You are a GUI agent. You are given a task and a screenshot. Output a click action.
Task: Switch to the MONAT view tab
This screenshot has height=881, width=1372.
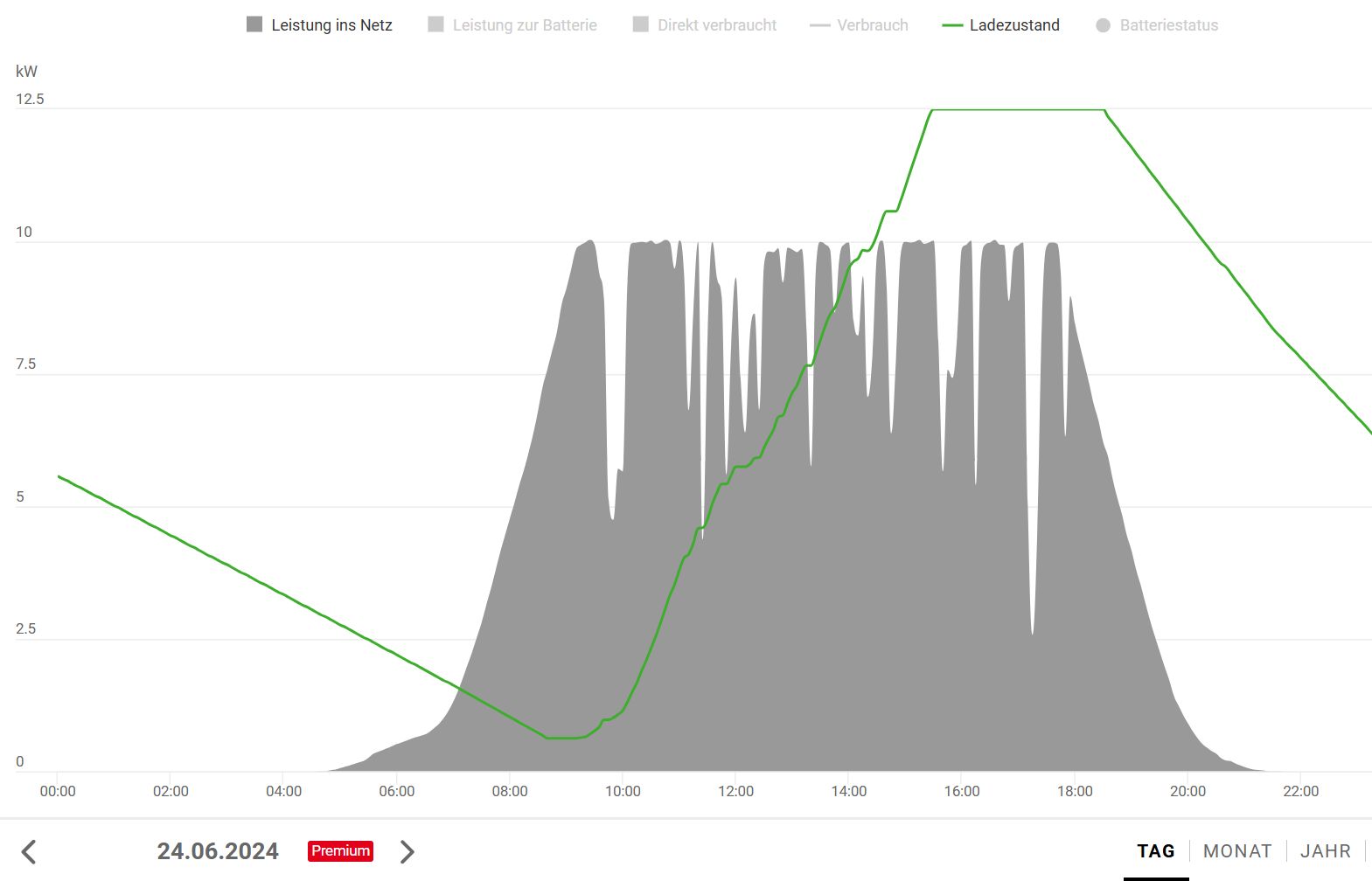[x=1237, y=851]
